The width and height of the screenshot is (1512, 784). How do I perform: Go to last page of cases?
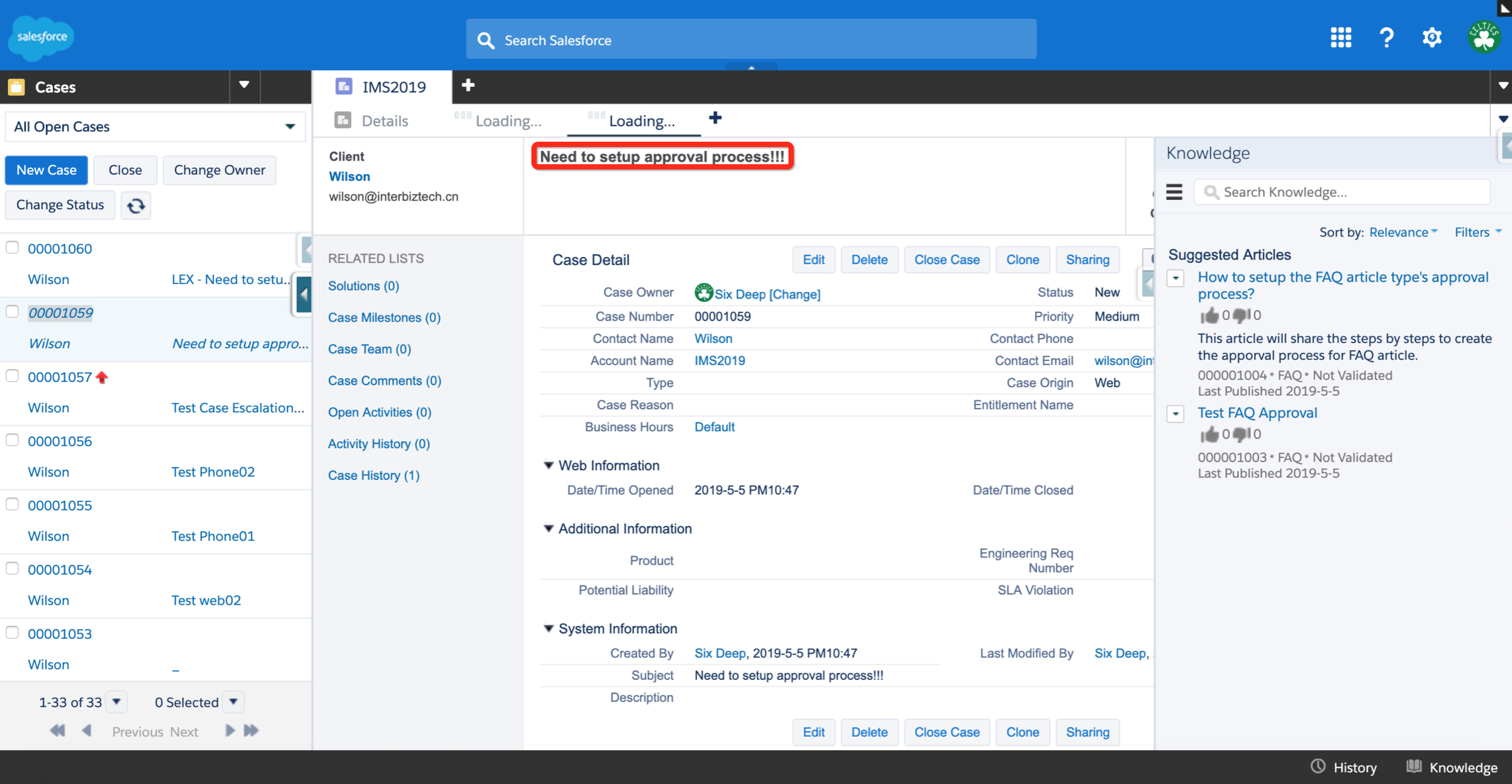coord(251,730)
